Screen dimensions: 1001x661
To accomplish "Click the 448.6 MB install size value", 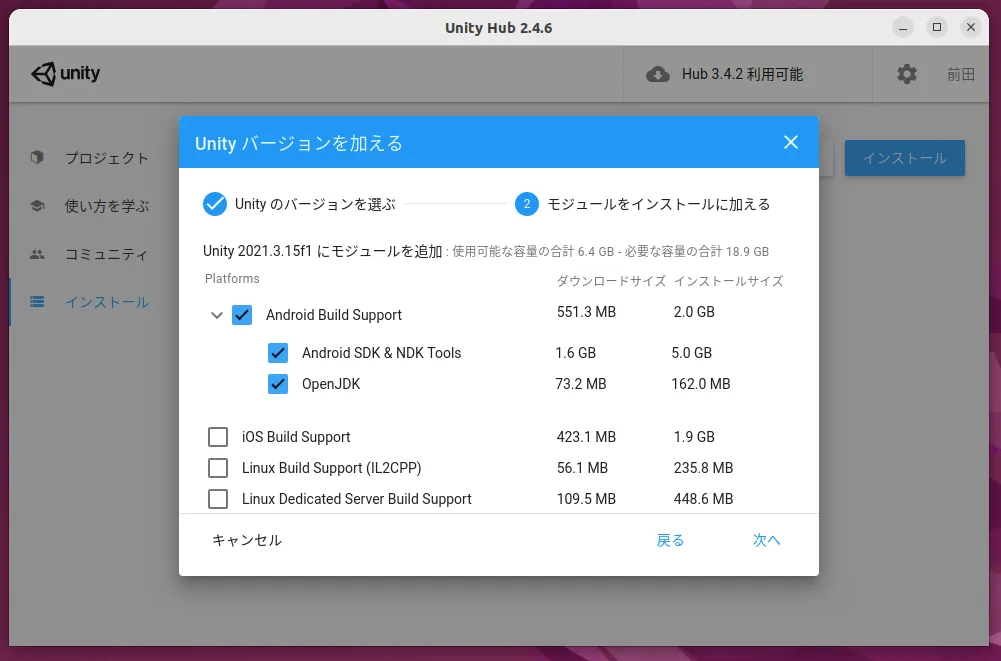I will click(704, 499).
